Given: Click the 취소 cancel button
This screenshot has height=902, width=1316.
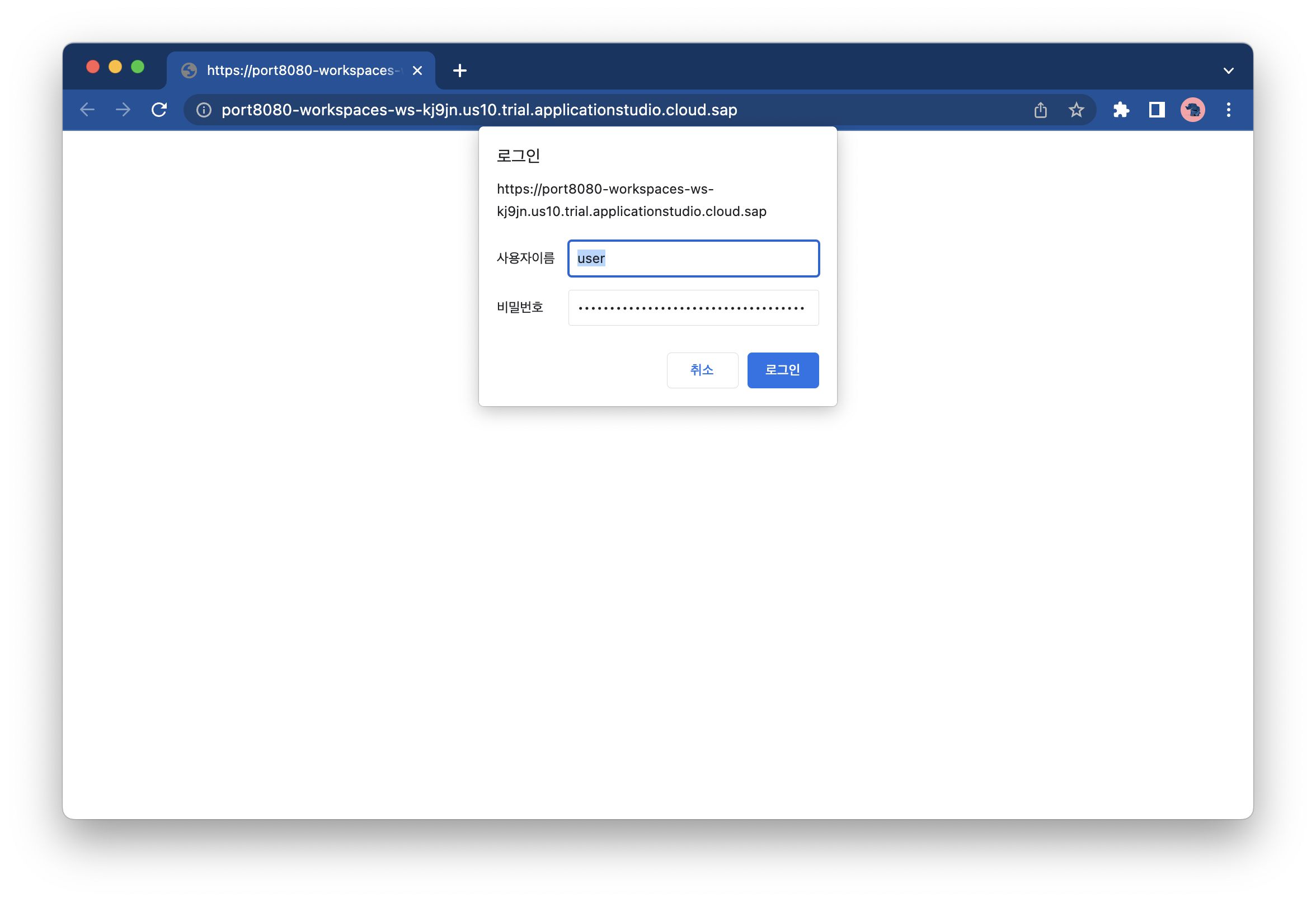Looking at the screenshot, I should (x=702, y=370).
